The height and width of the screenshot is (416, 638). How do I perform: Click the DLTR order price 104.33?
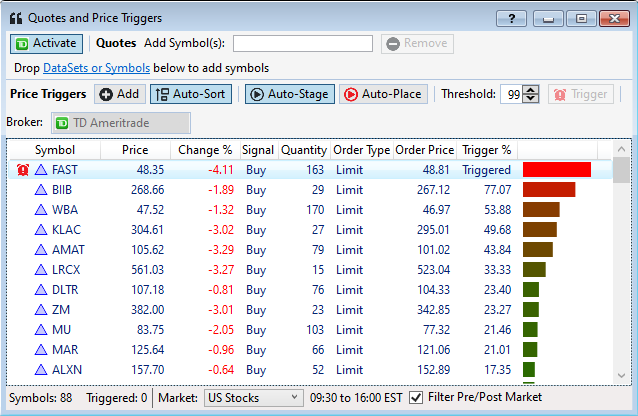(433, 290)
